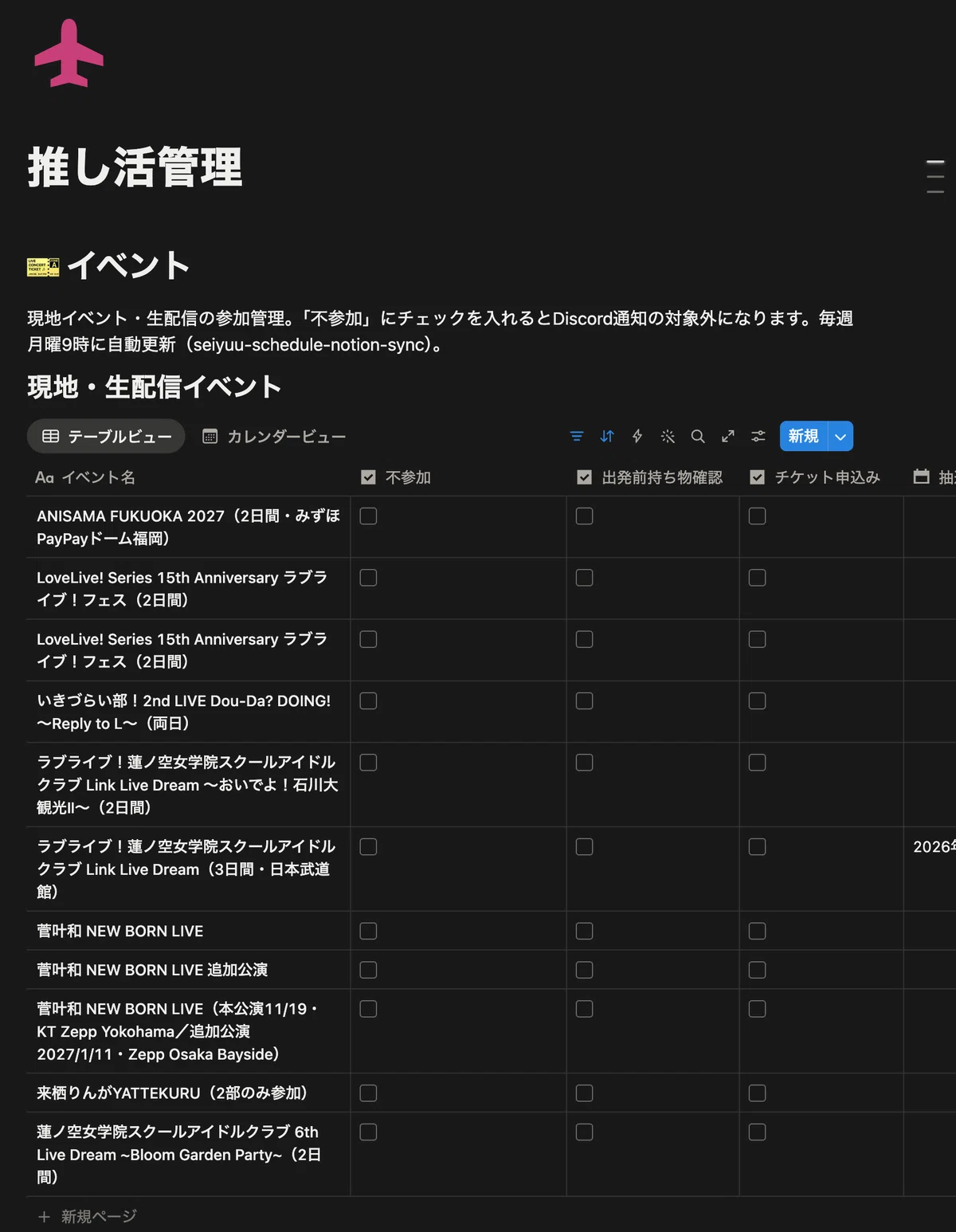Open the view settings sliders icon
This screenshot has height=1232, width=956.
coord(758,436)
